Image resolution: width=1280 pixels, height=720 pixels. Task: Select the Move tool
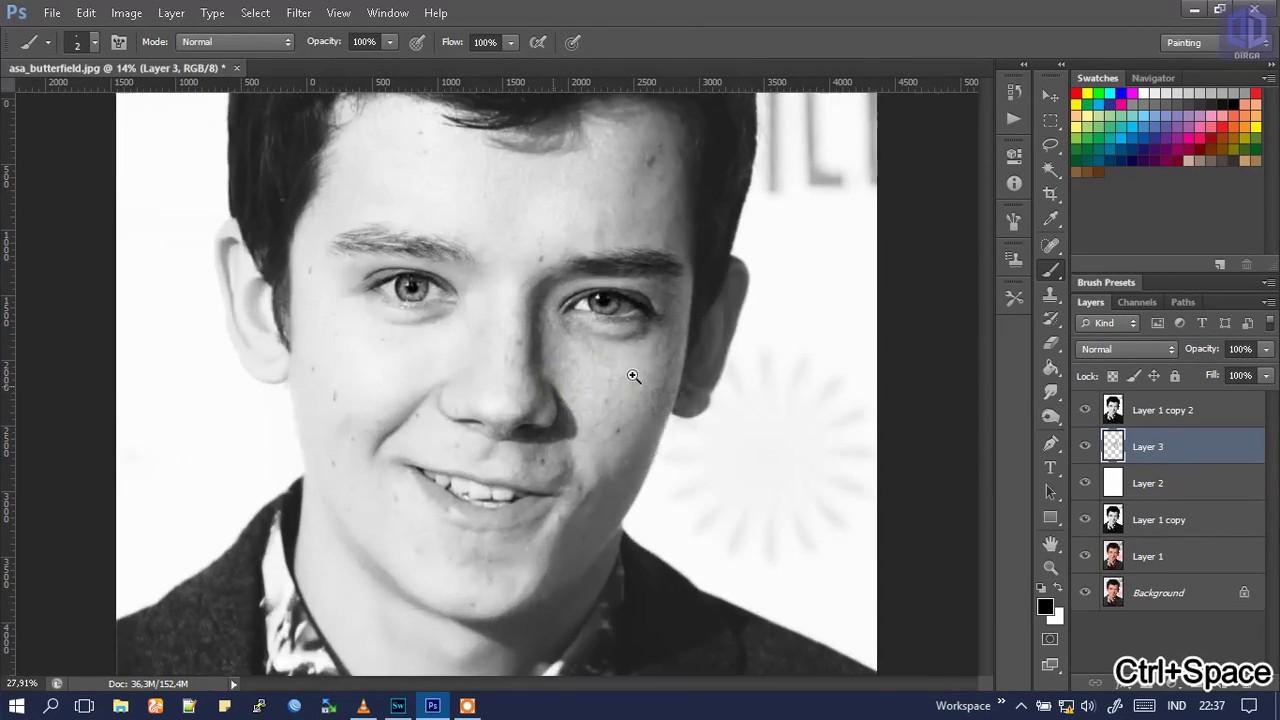tap(1050, 96)
